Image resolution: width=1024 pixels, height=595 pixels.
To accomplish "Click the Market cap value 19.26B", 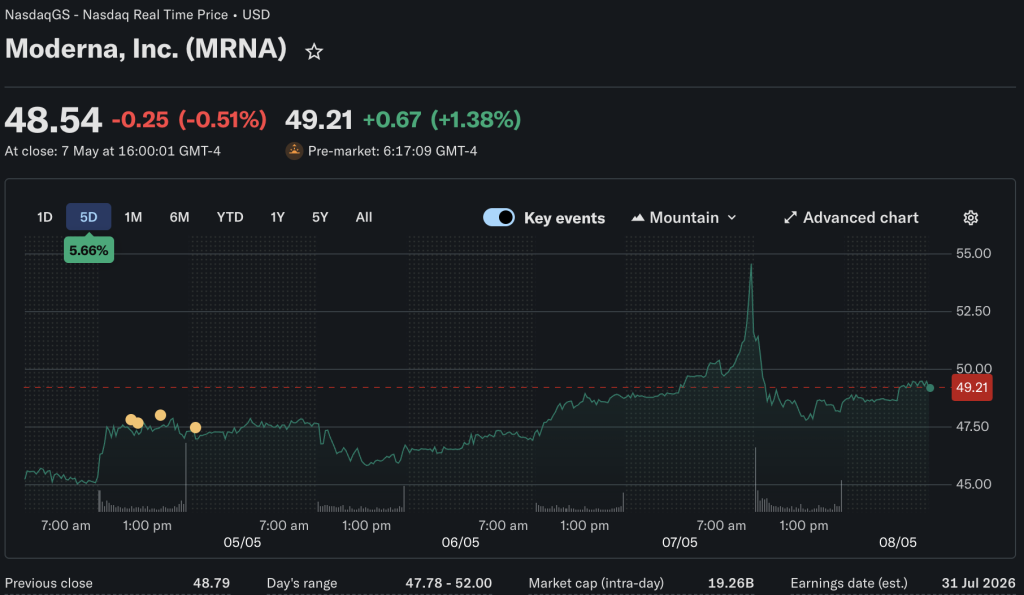I will point(731,583).
